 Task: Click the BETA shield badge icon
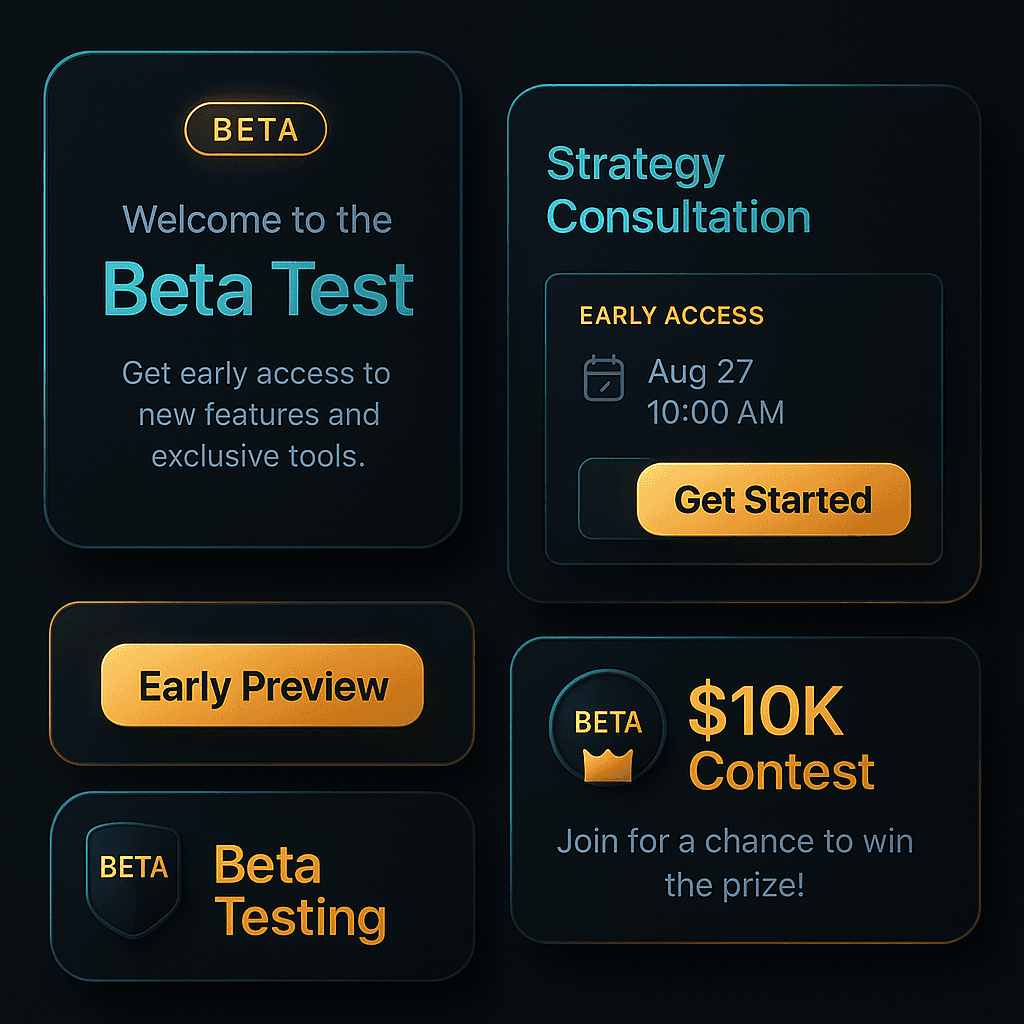tap(133, 879)
